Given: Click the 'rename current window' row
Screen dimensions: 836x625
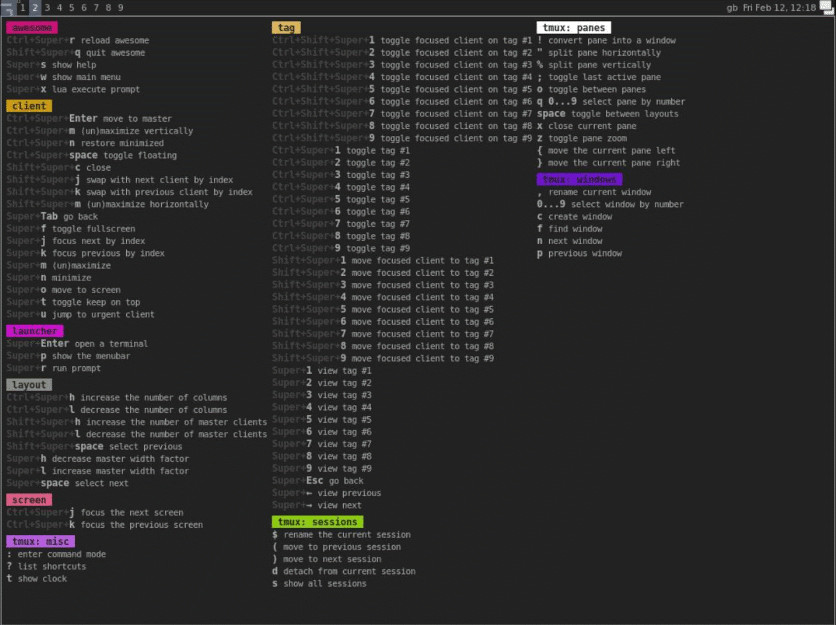Looking at the screenshot, I should (594, 193).
